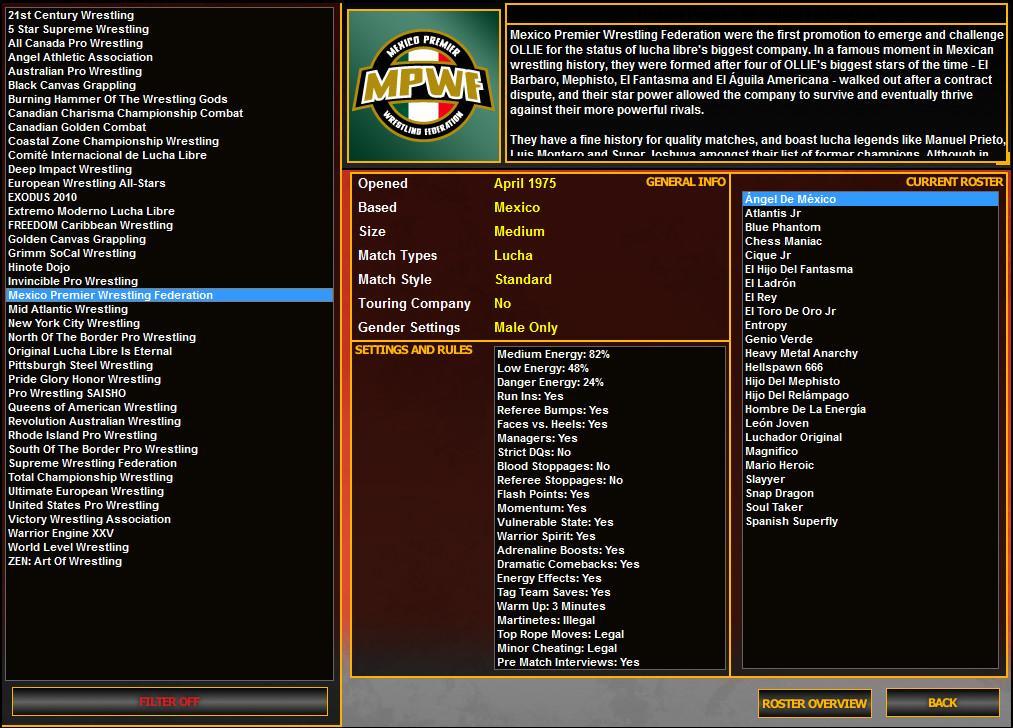
Task: Click the BACK button
Action: pyautogui.click(x=941, y=703)
